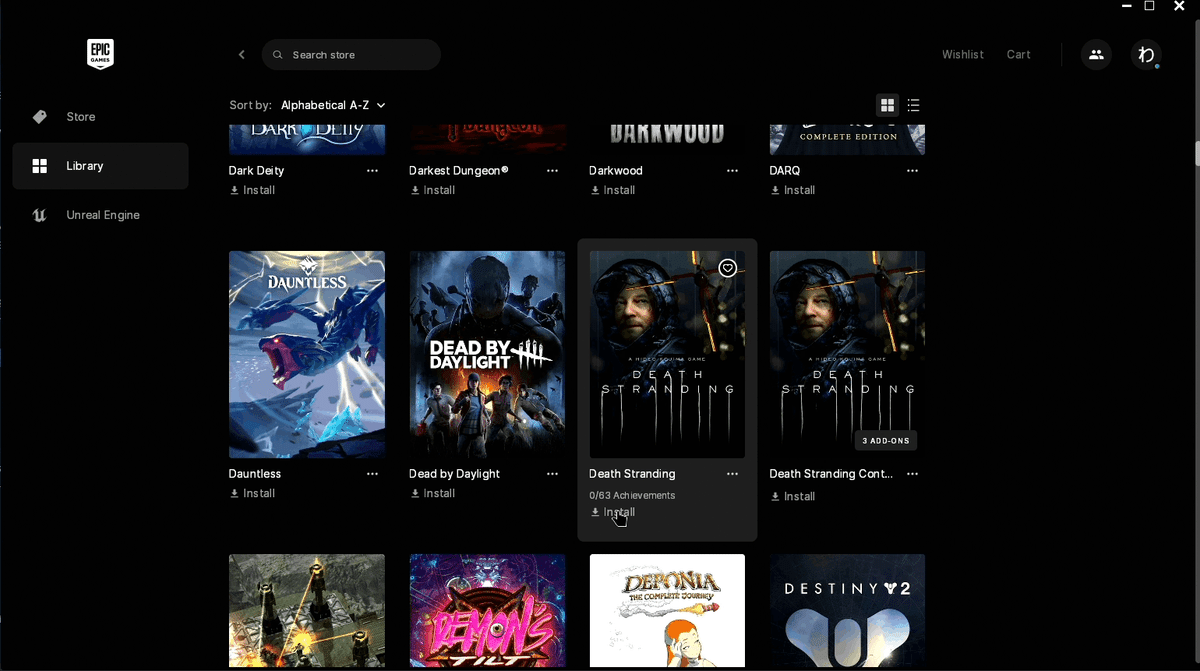Open the Dauntless cover art
This screenshot has width=1200, height=671.
pos(307,354)
